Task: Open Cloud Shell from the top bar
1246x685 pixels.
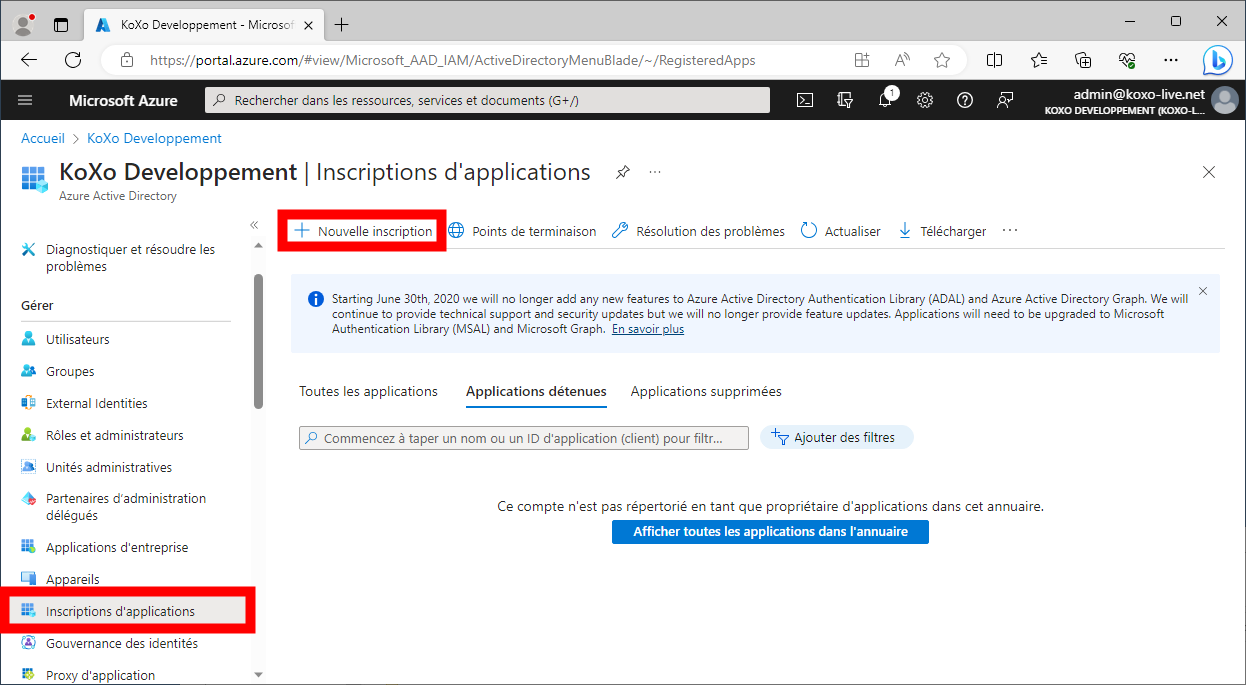Action: pos(805,100)
